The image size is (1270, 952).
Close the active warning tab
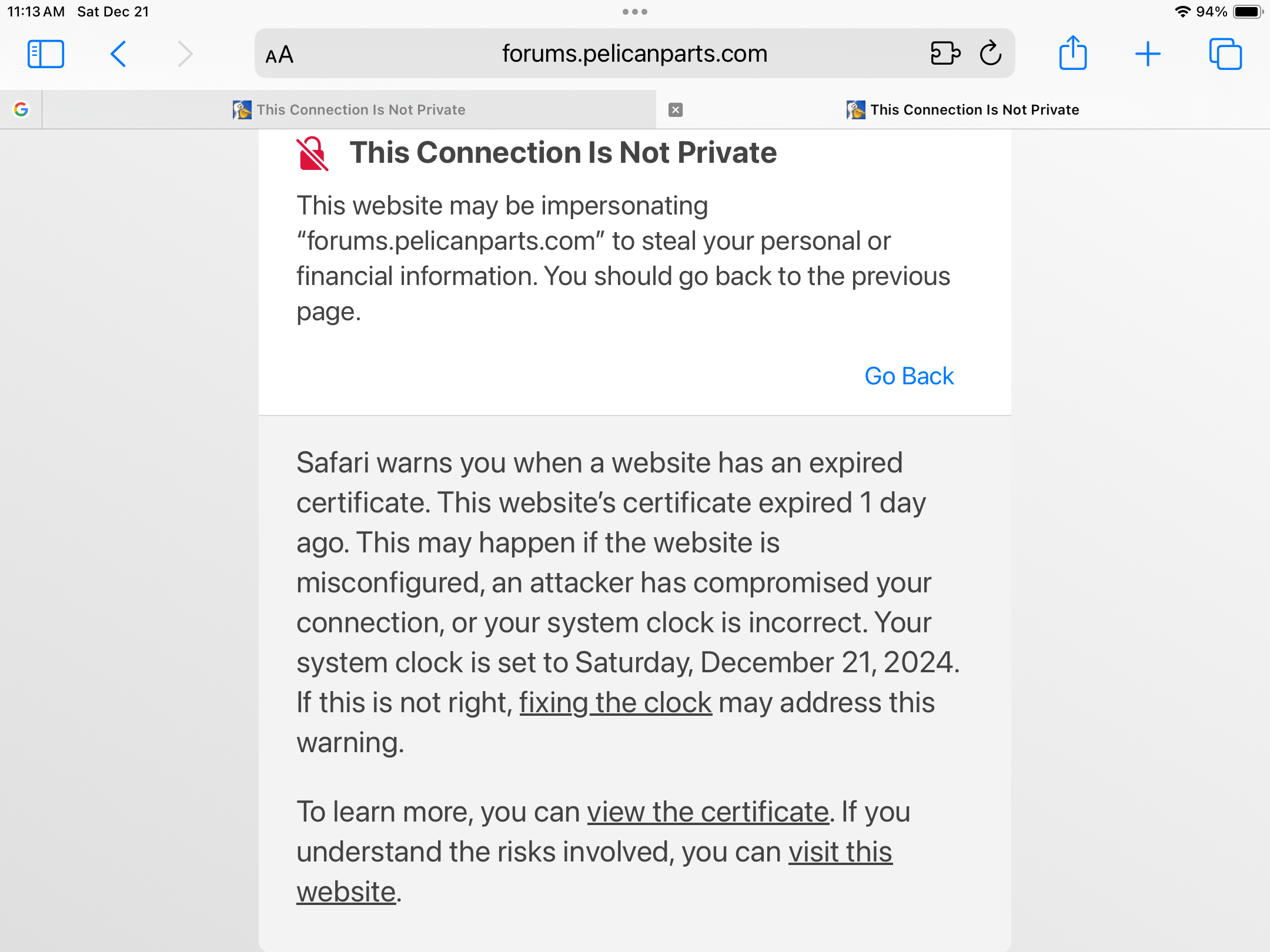point(676,110)
